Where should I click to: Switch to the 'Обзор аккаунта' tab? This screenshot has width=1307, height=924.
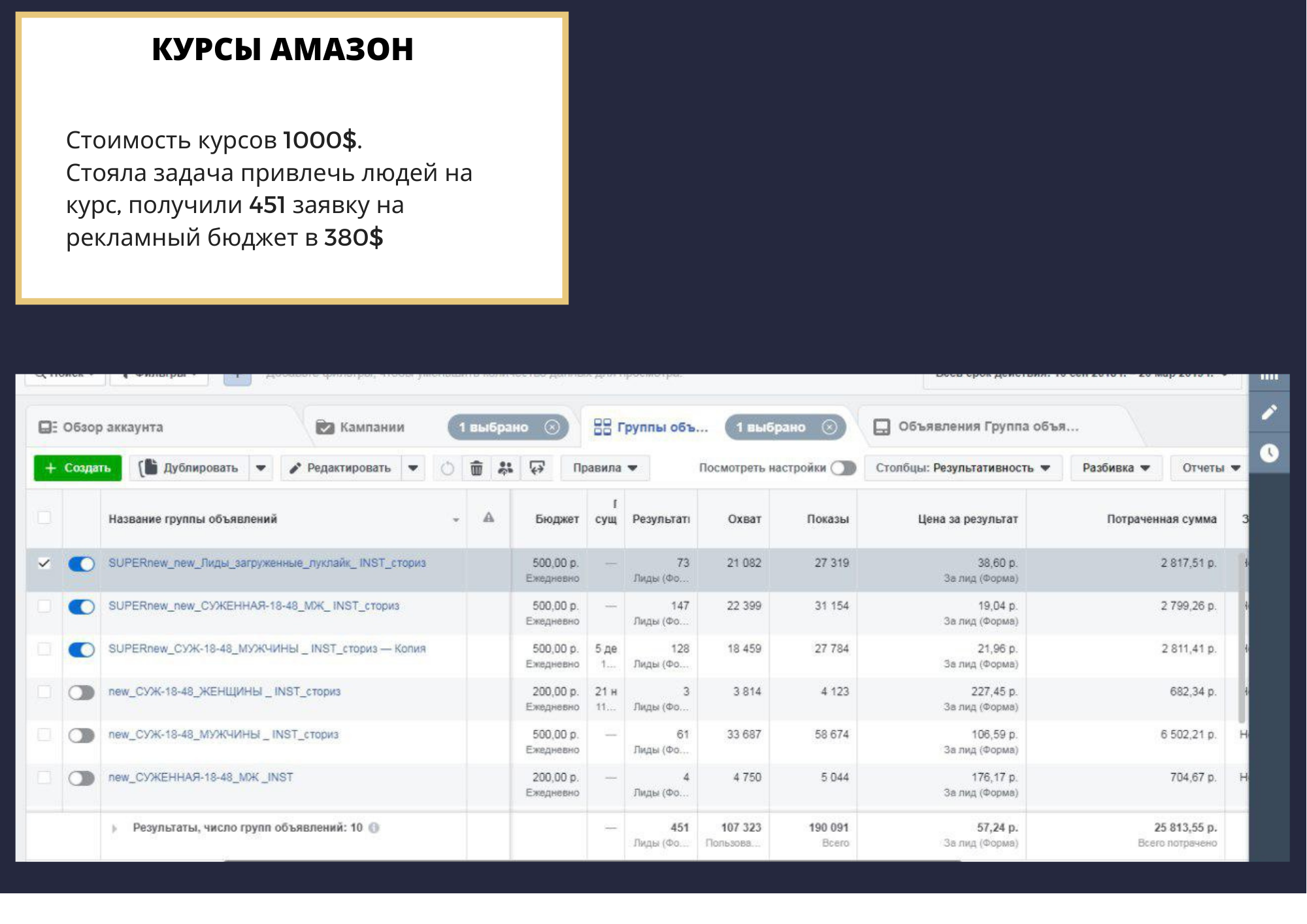(101, 427)
